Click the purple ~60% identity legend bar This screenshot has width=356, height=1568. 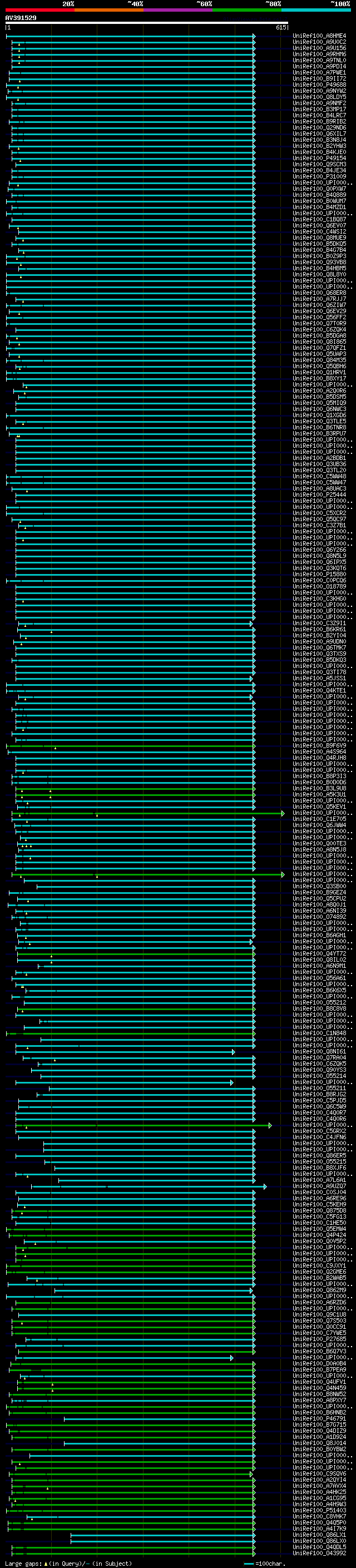point(177,10)
